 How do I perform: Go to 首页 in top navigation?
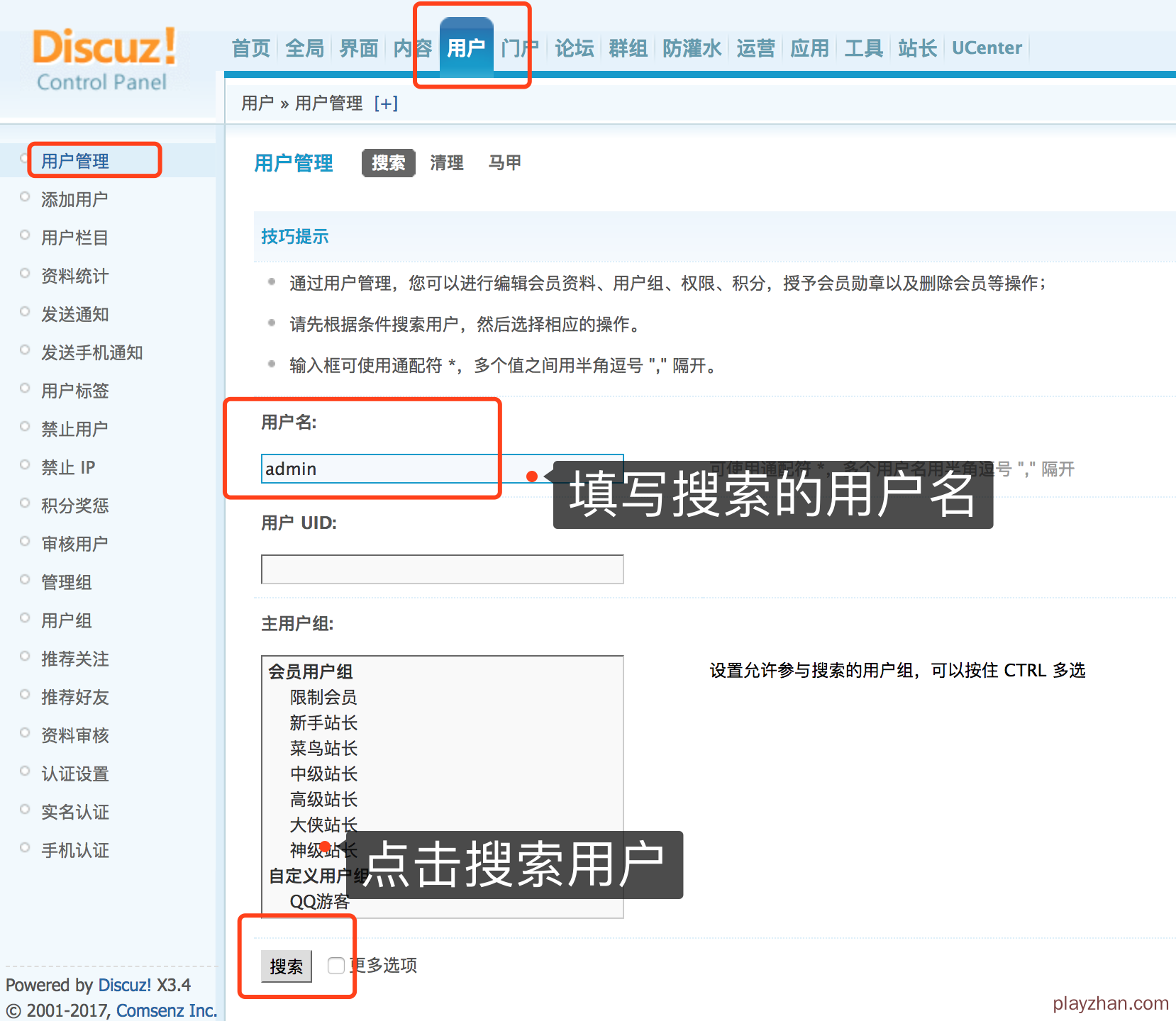pos(251,48)
